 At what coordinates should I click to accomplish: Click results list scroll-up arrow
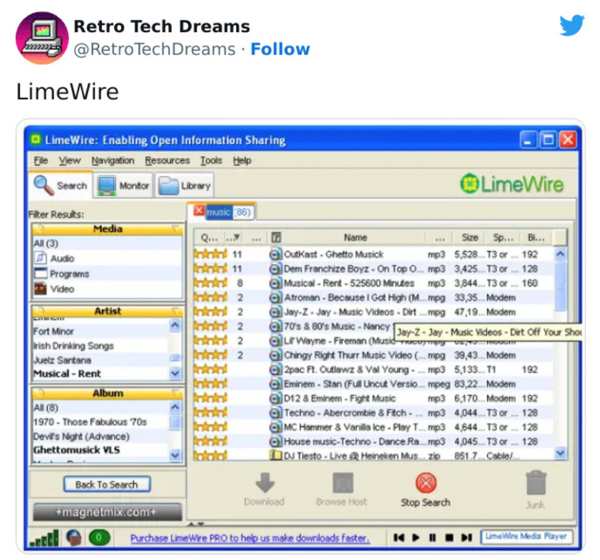tap(561, 254)
